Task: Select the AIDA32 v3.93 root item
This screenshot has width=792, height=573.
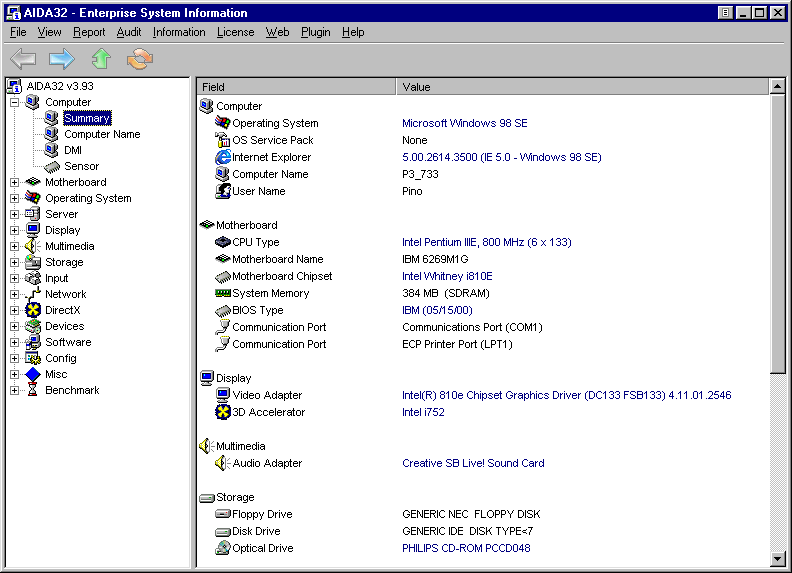Action: click(60, 86)
